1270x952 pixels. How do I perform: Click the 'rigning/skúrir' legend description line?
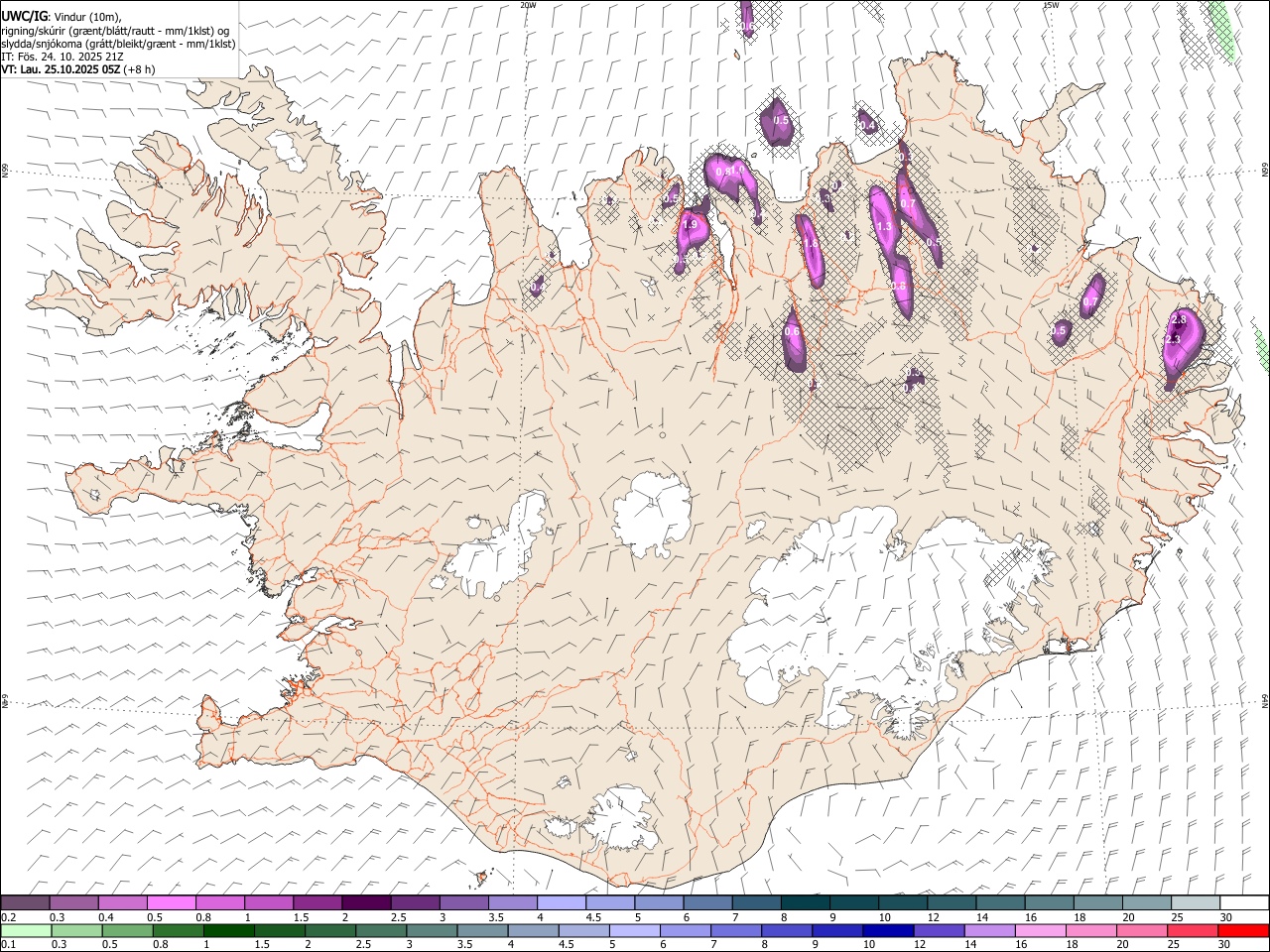tap(115, 31)
